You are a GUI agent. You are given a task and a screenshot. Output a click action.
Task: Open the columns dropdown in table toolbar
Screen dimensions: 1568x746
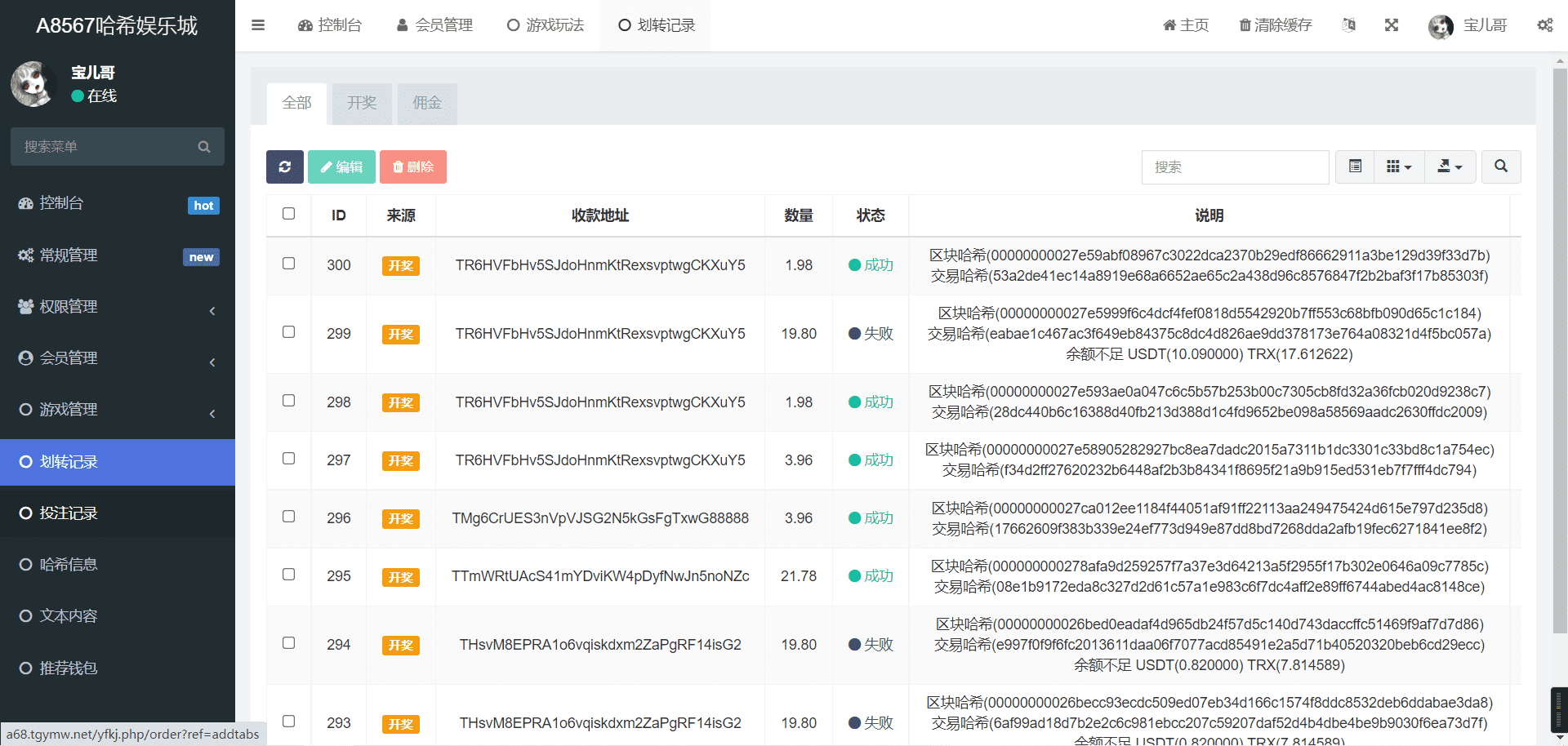[1399, 167]
